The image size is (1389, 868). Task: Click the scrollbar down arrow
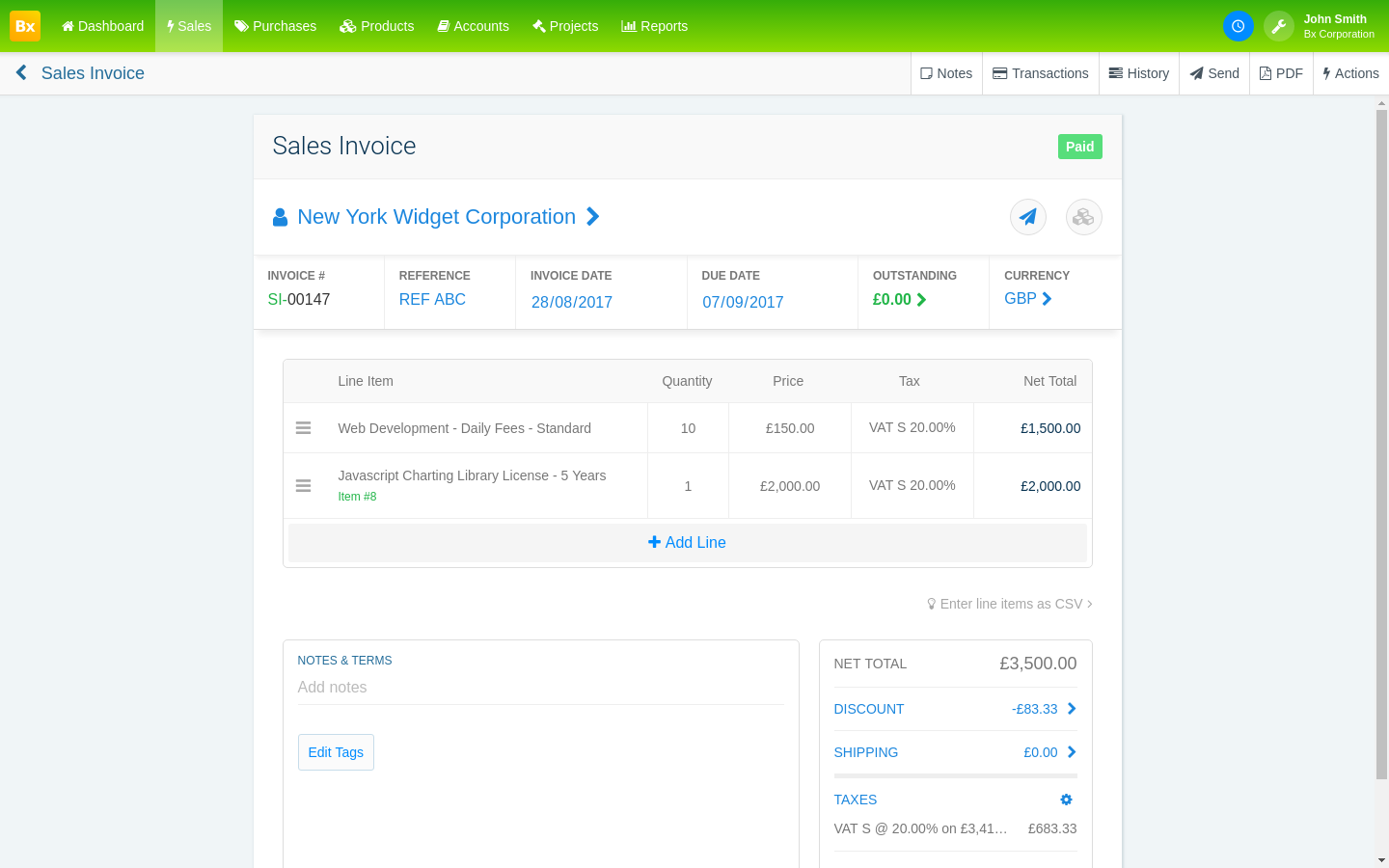tap(1381, 859)
